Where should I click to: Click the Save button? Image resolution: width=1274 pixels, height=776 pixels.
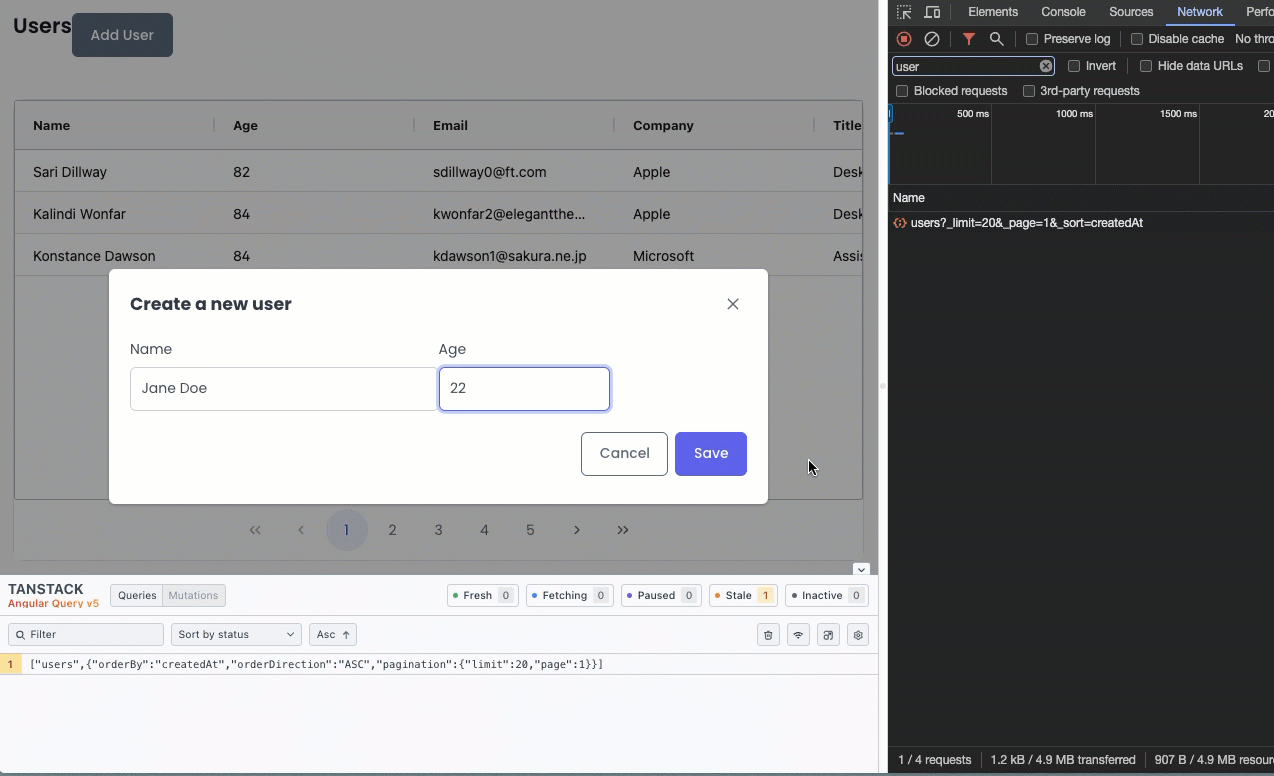710,454
